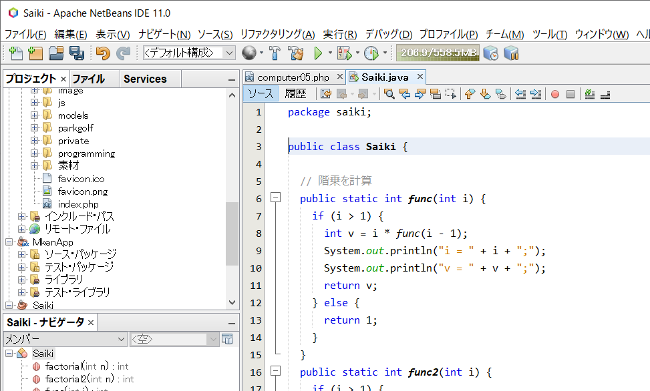Toggle Bookmark icon in editor toolbar

[501, 94]
